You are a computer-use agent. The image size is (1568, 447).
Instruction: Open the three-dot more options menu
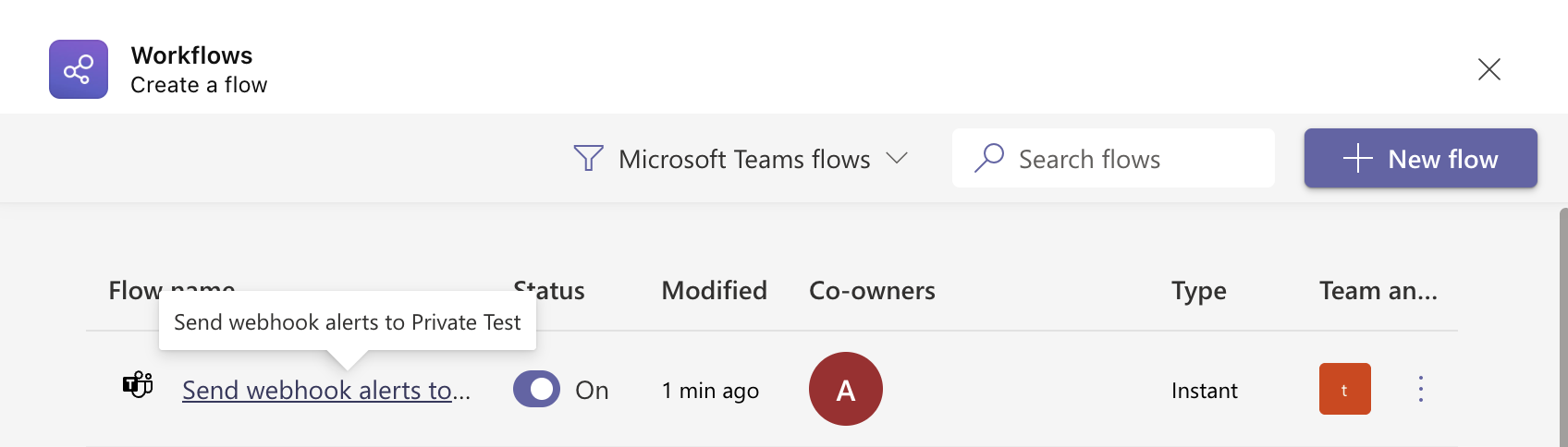coord(1421,389)
